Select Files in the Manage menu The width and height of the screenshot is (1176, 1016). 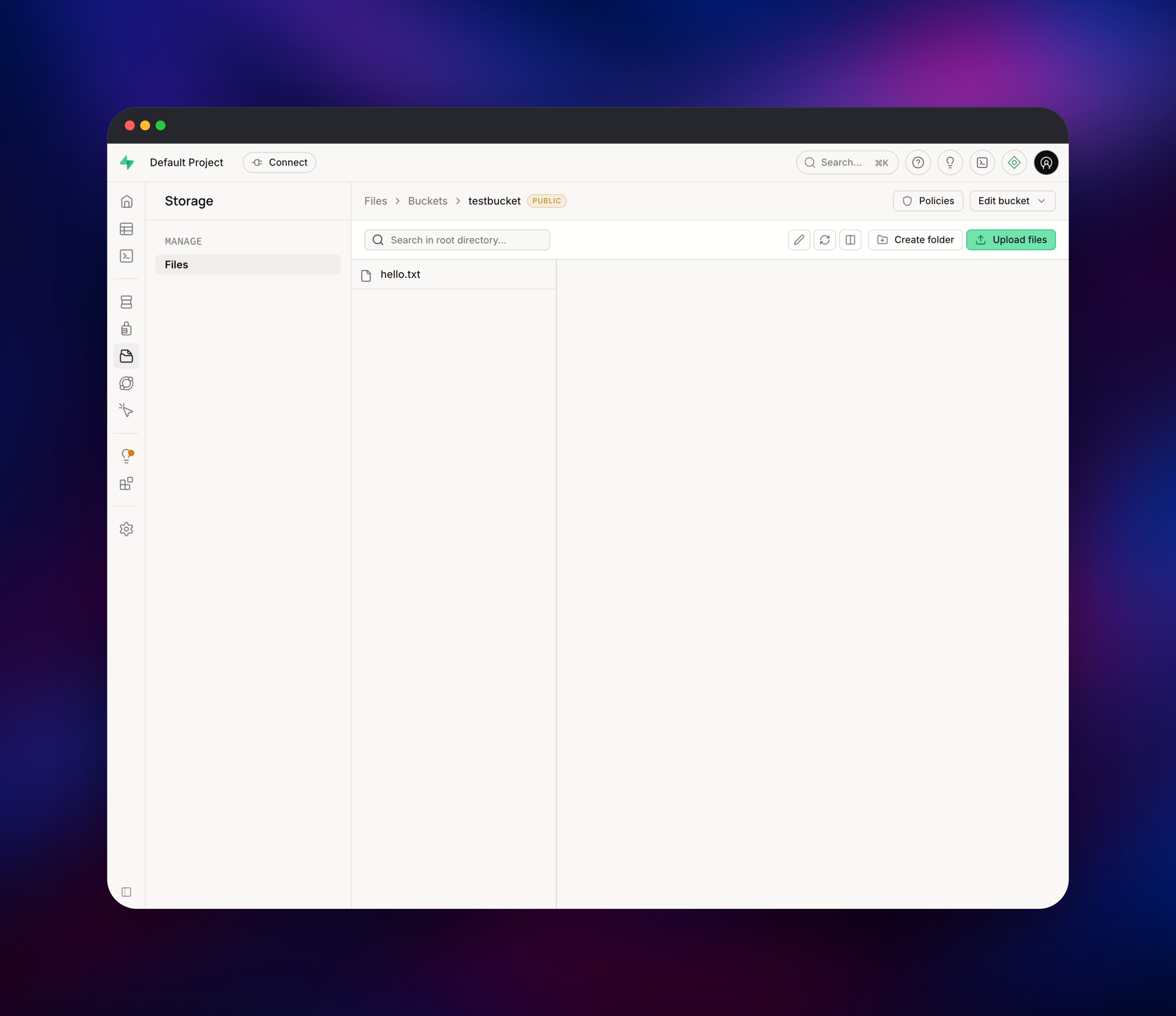pos(248,264)
